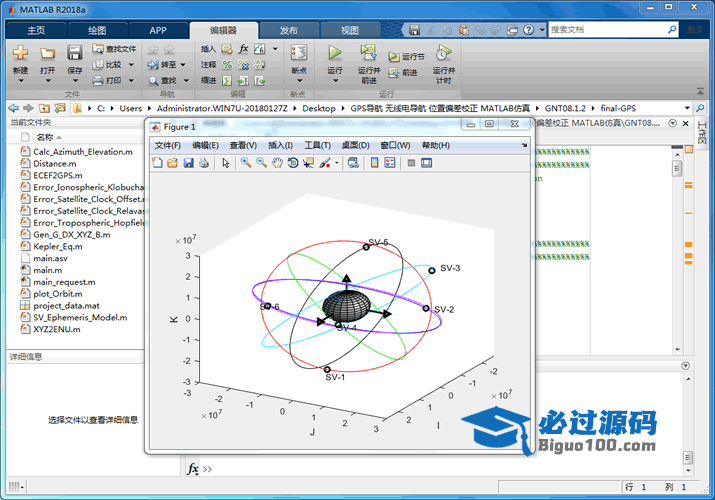Viewport: 715px width, 500px height.
Task: Open the 插入(I) menu in Figure 1
Action: (x=280, y=145)
